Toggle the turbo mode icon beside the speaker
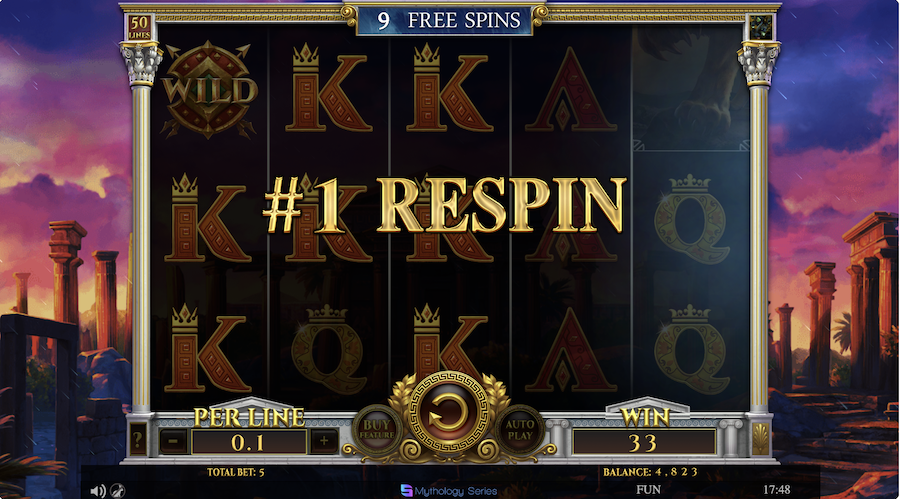The image size is (900, 499). pos(118,490)
